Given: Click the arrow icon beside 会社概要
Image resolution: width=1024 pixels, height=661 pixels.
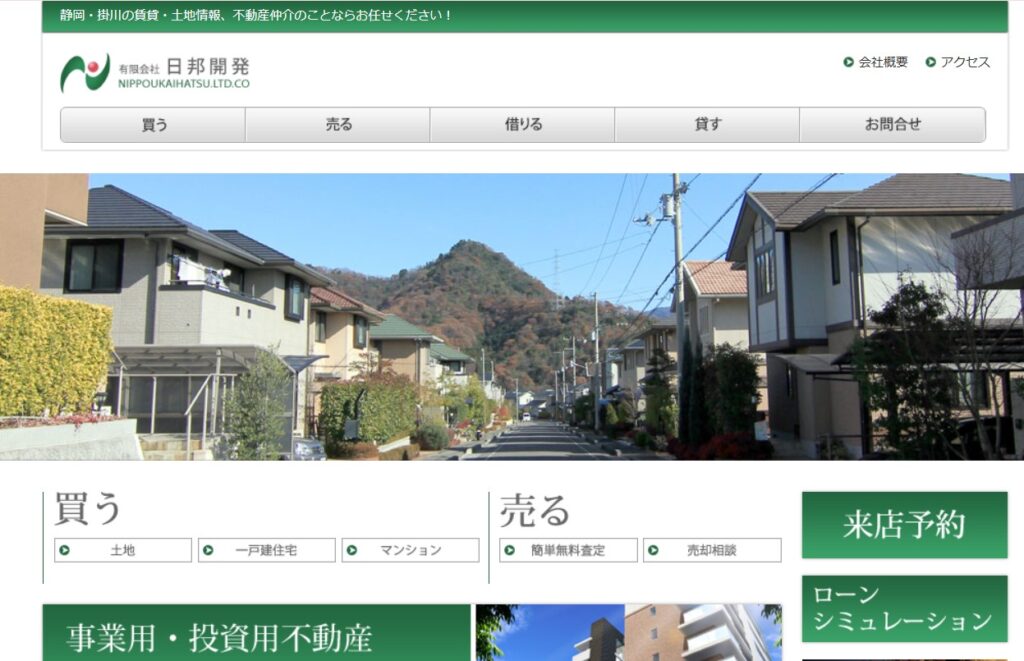Looking at the screenshot, I should [848, 62].
